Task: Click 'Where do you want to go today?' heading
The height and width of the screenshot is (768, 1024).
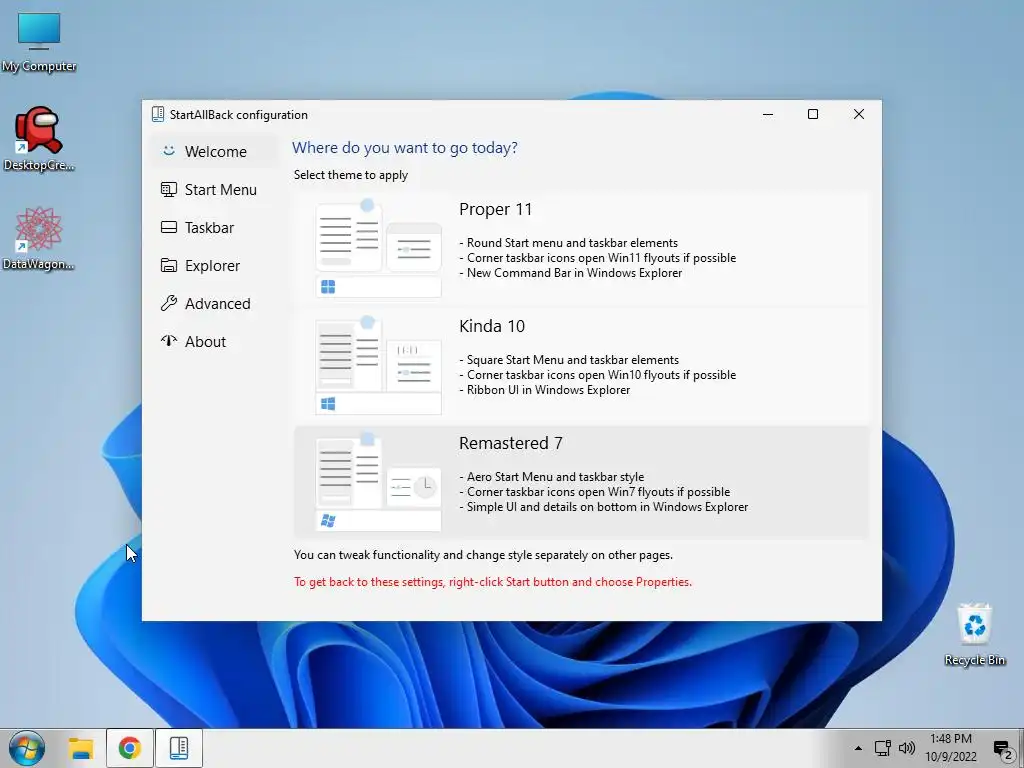Action: point(405,148)
